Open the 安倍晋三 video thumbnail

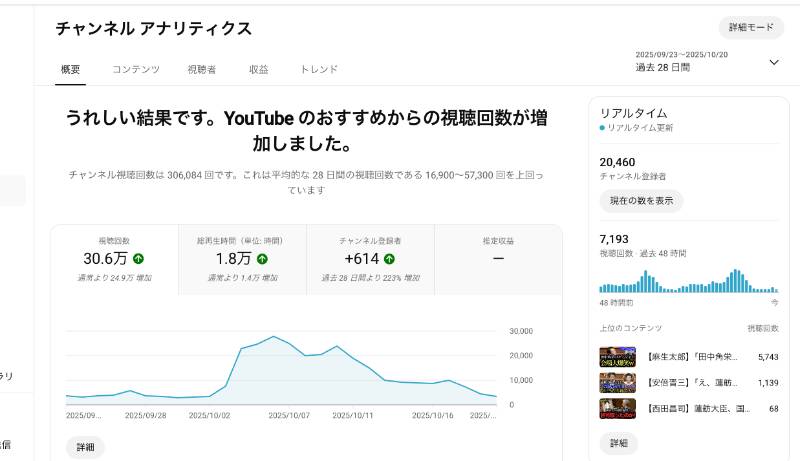tap(617, 382)
